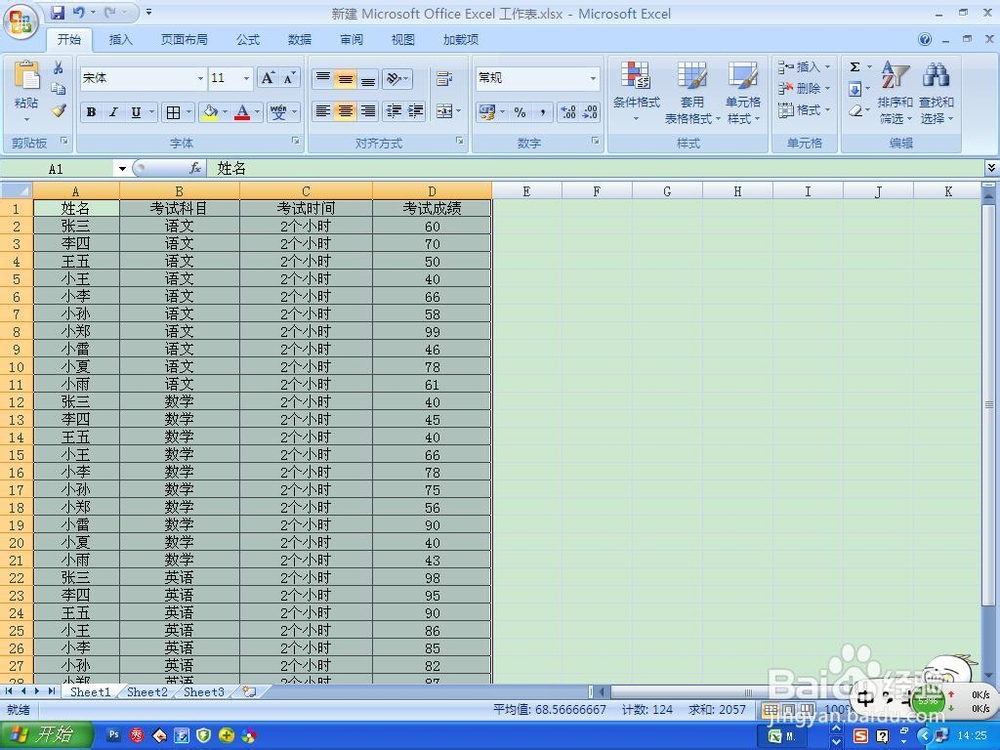Viewport: 1000px width, 750px height.
Task: Toggle Underline formatting
Action: [x=135, y=112]
